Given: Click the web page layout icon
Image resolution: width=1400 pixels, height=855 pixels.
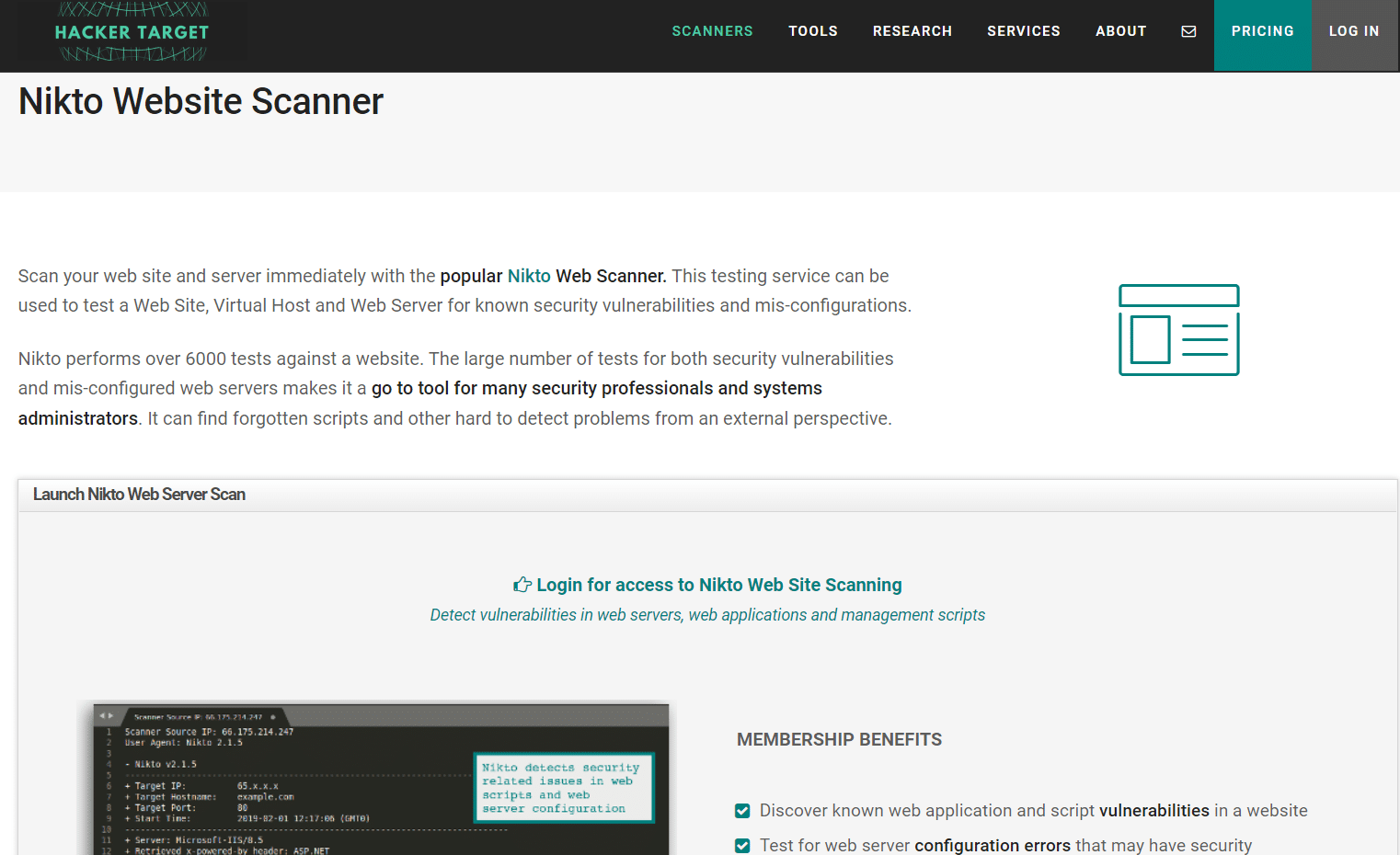Looking at the screenshot, I should 1178,330.
